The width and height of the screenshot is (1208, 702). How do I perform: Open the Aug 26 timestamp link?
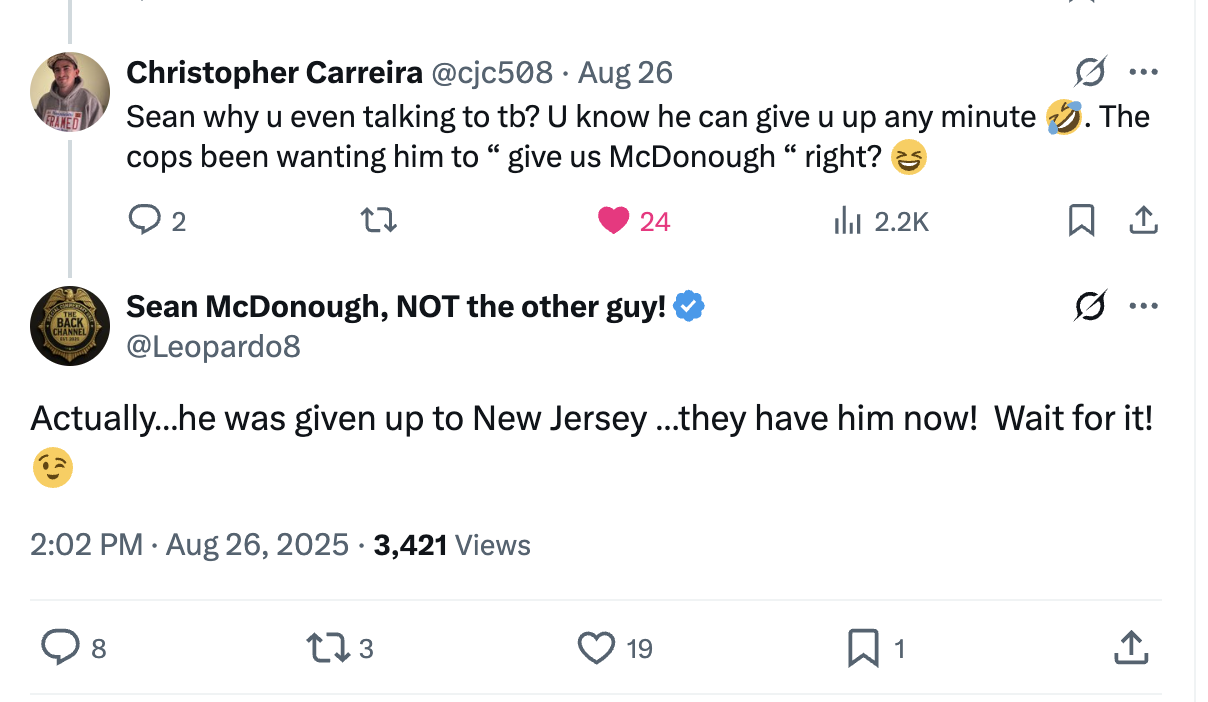pyautogui.click(x=626, y=72)
